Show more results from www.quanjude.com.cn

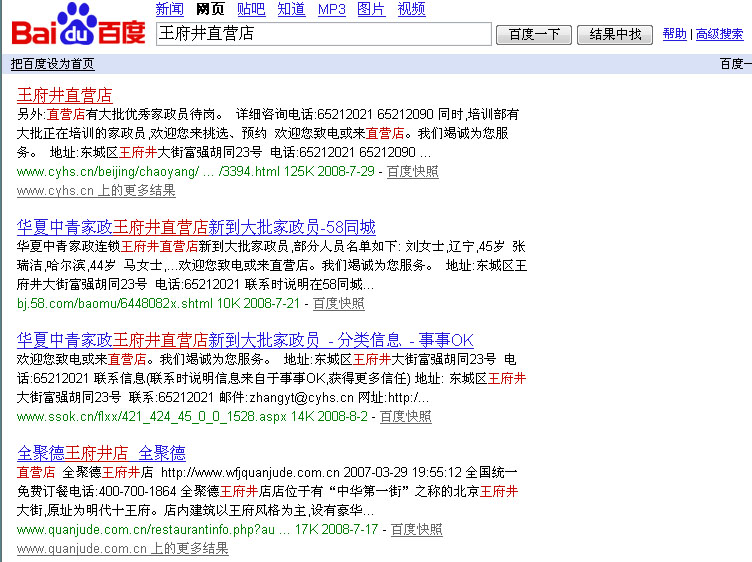(x=123, y=548)
